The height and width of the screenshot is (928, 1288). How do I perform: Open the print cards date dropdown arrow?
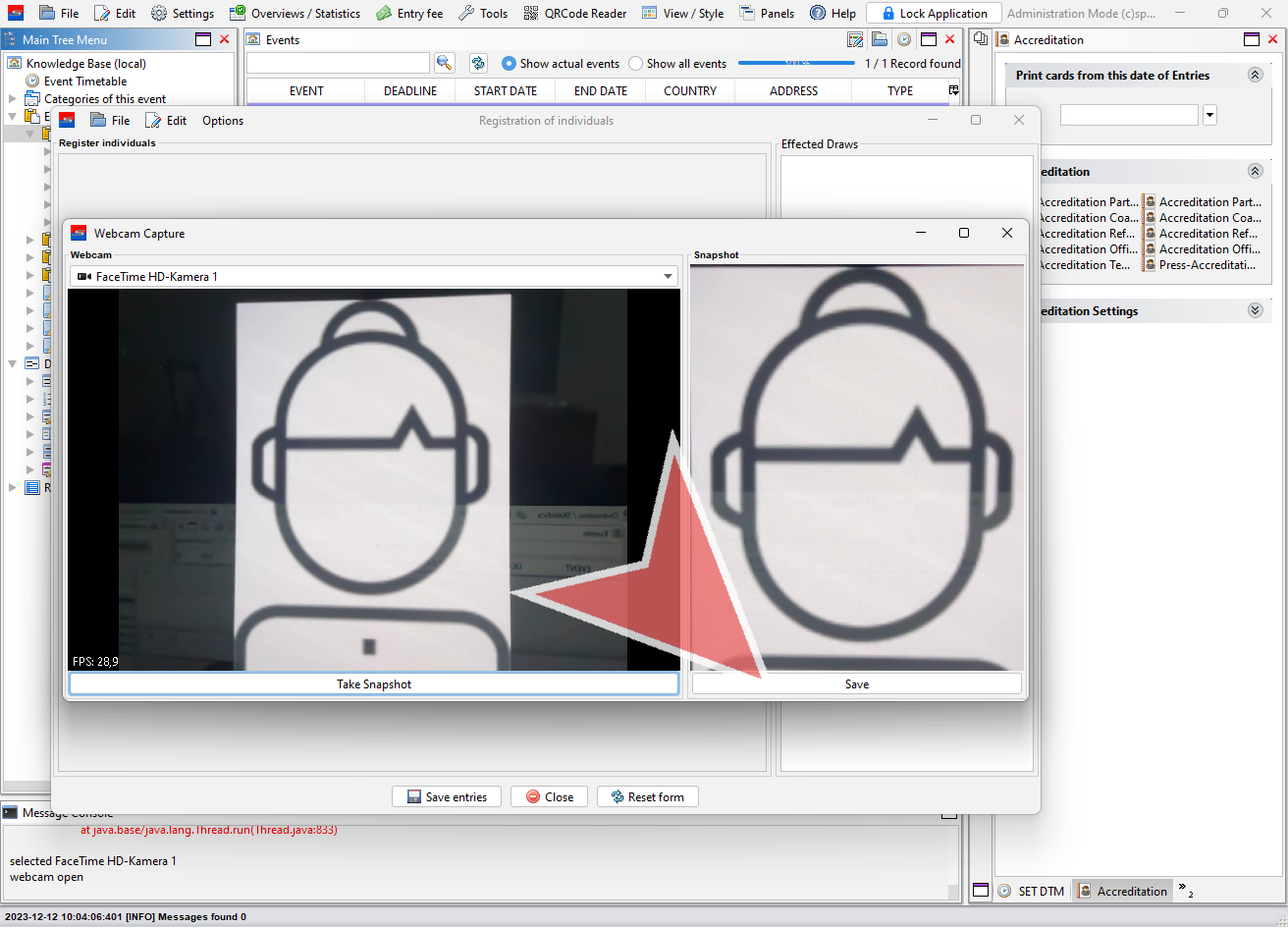[x=1209, y=115]
